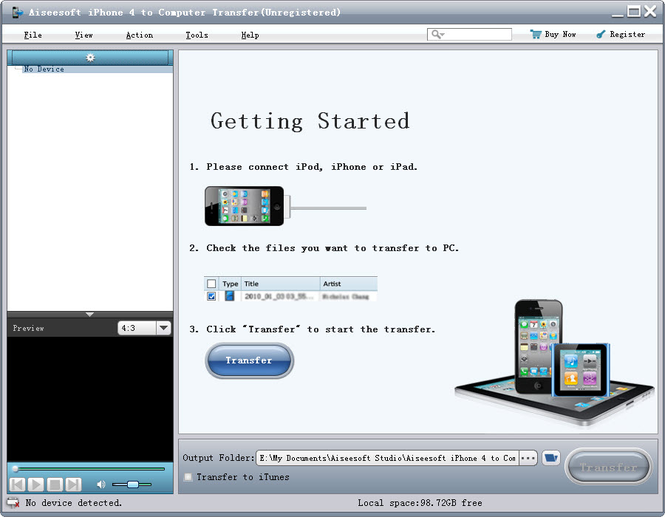Screen dimensions: 665x517
Task: Open the Tools menu
Action: click(196, 35)
